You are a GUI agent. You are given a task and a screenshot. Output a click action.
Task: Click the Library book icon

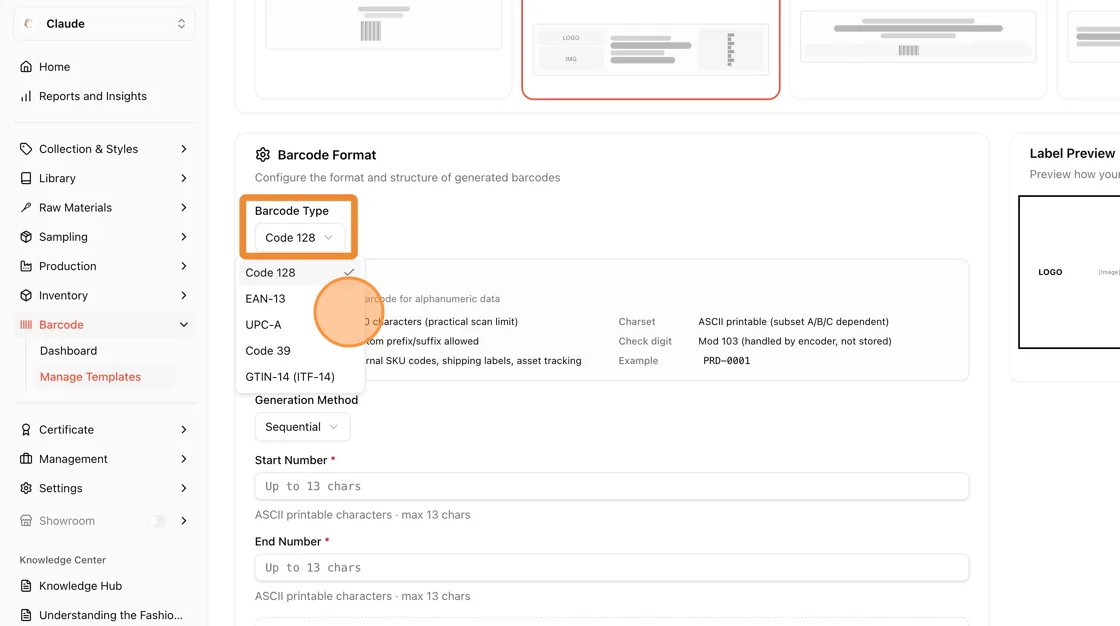tap(26, 178)
